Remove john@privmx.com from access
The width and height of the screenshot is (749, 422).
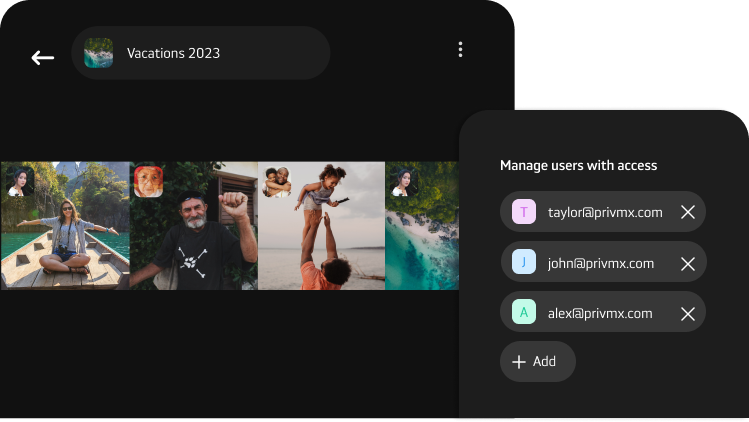coord(687,264)
